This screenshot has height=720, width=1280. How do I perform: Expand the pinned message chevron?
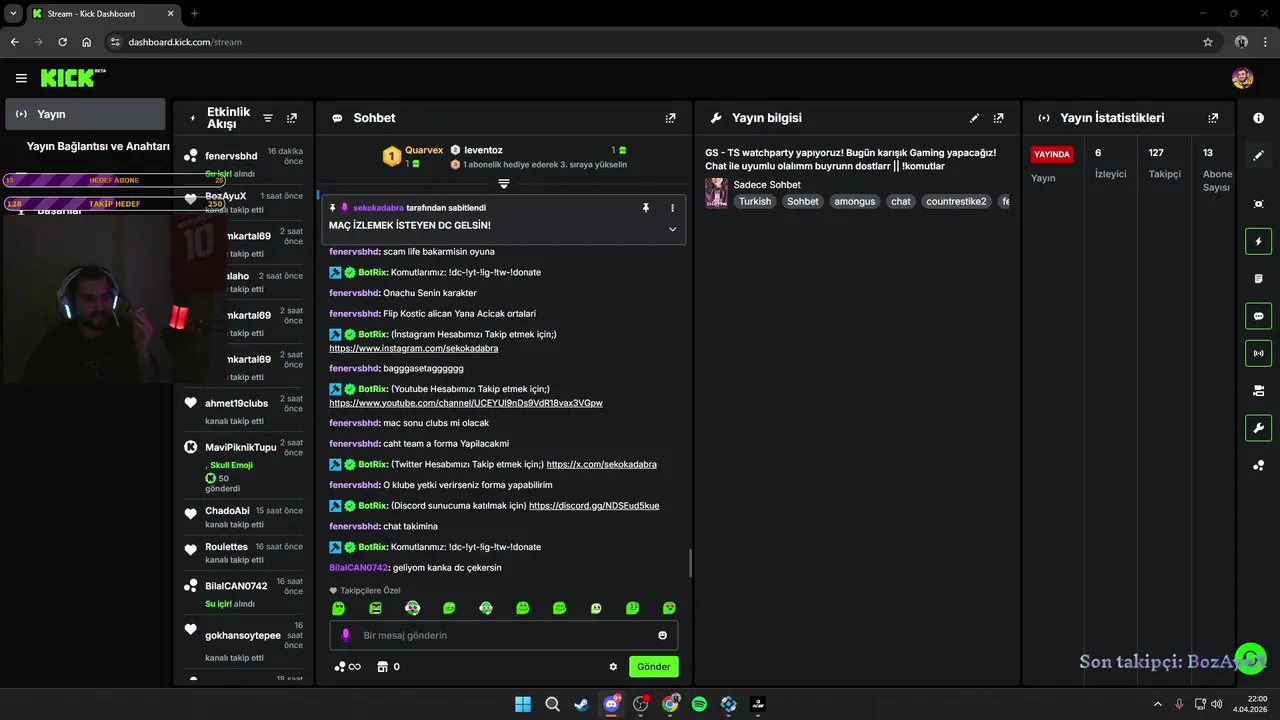point(672,229)
